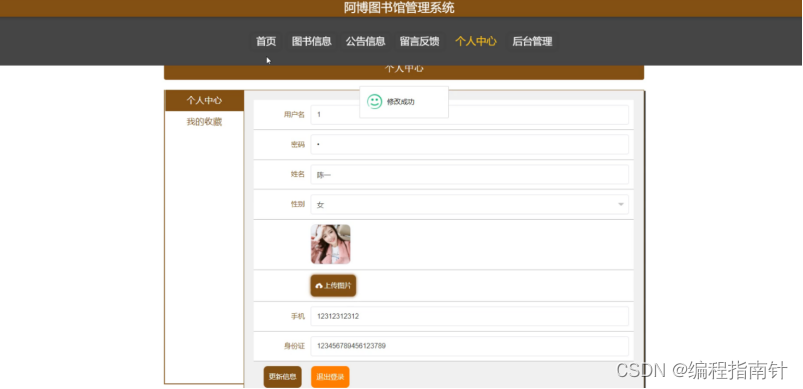Screen dimensions: 803x389
Task: Go to 图书信息 page
Action: coord(311,41)
